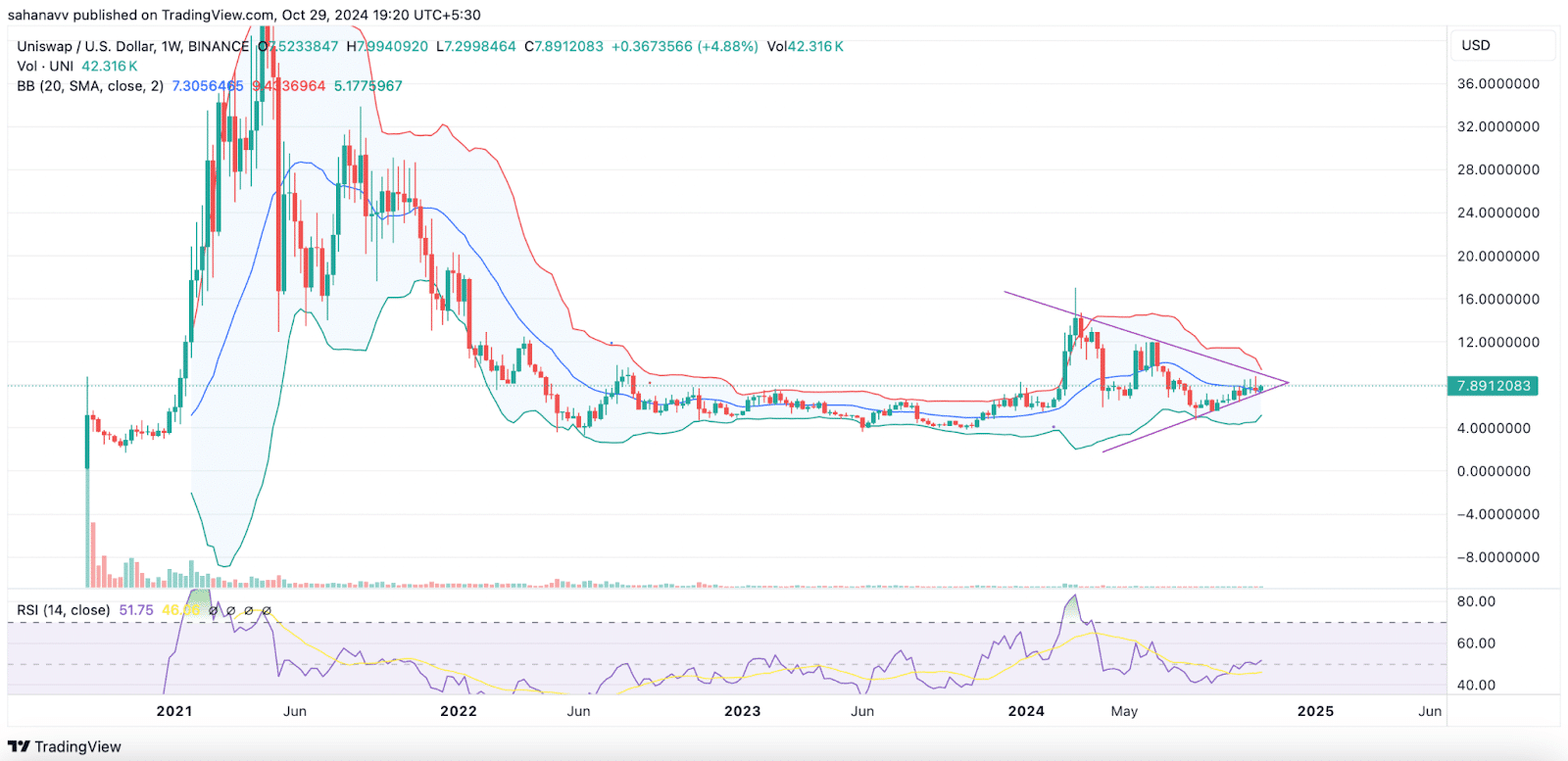Viewport: 1568px width, 761px height.
Task: Click the 24.0000000 price axis label
Action: (1498, 213)
